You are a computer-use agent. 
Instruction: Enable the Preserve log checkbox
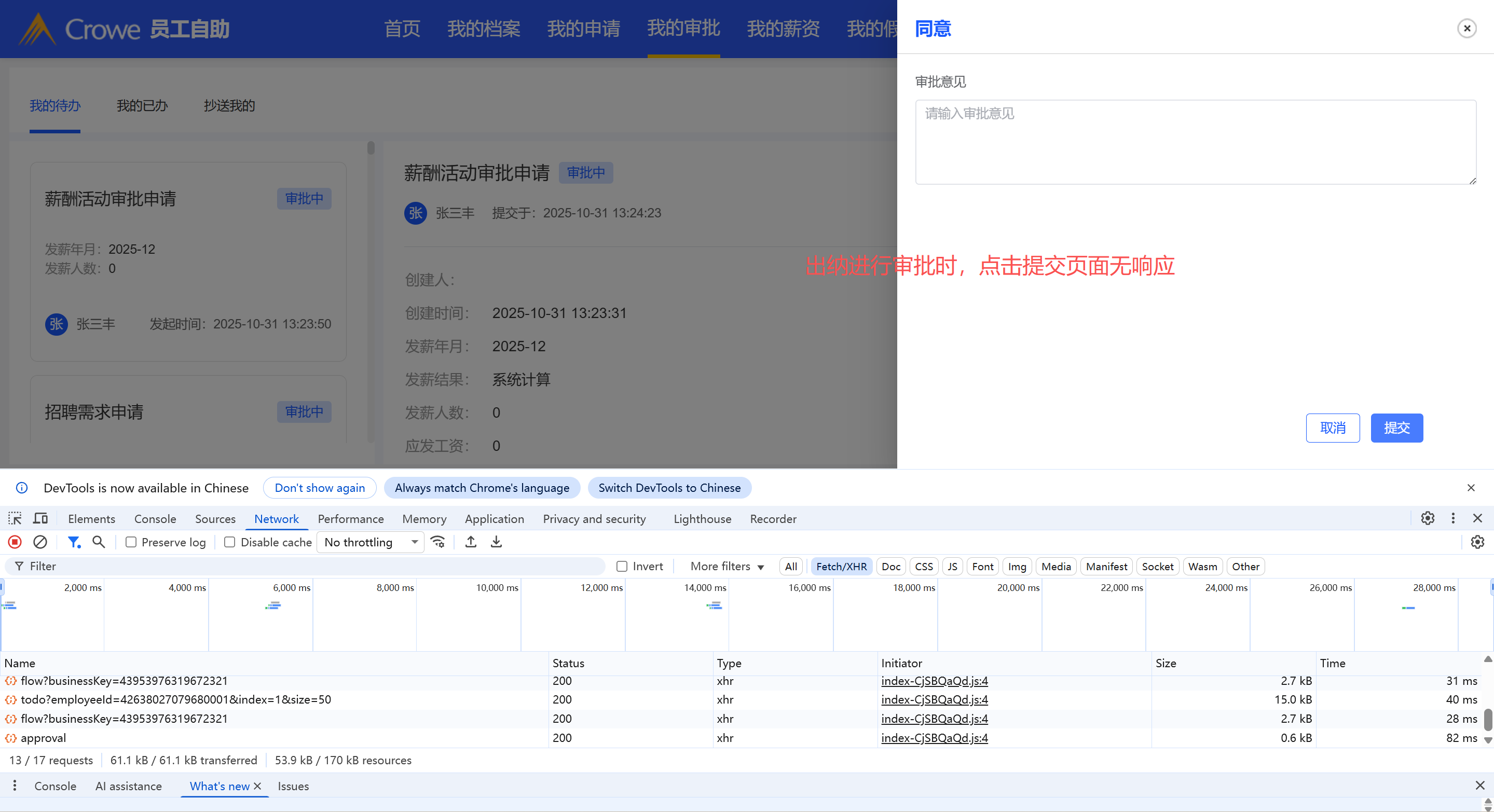131,542
